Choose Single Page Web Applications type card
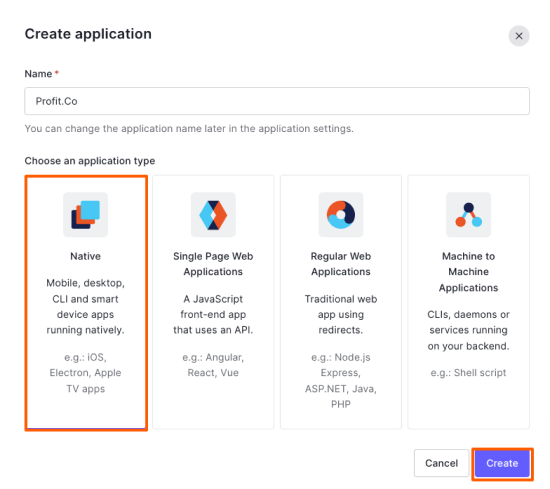This screenshot has height=489, width=550. click(x=213, y=302)
